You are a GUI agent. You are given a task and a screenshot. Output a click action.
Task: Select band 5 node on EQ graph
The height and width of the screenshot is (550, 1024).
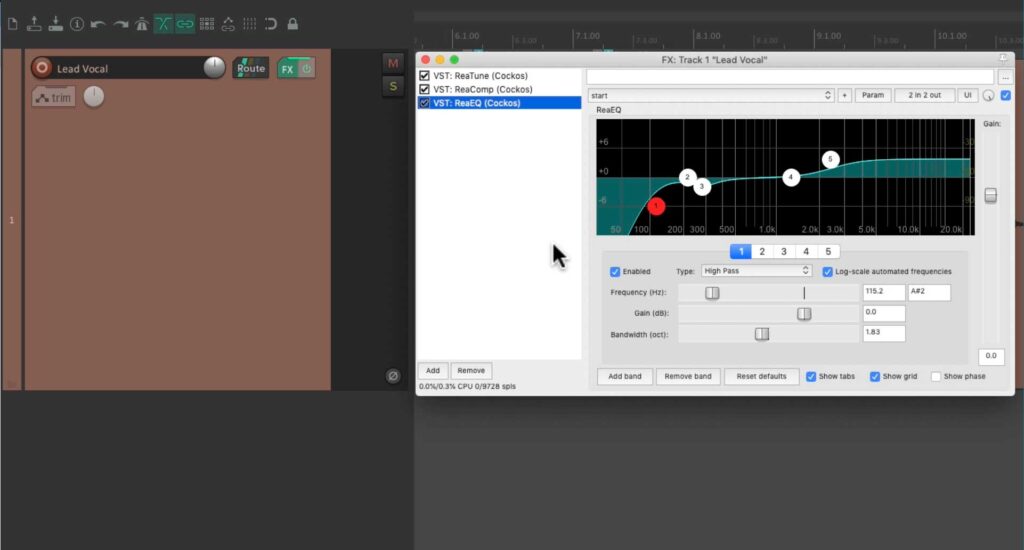(831, 159)
